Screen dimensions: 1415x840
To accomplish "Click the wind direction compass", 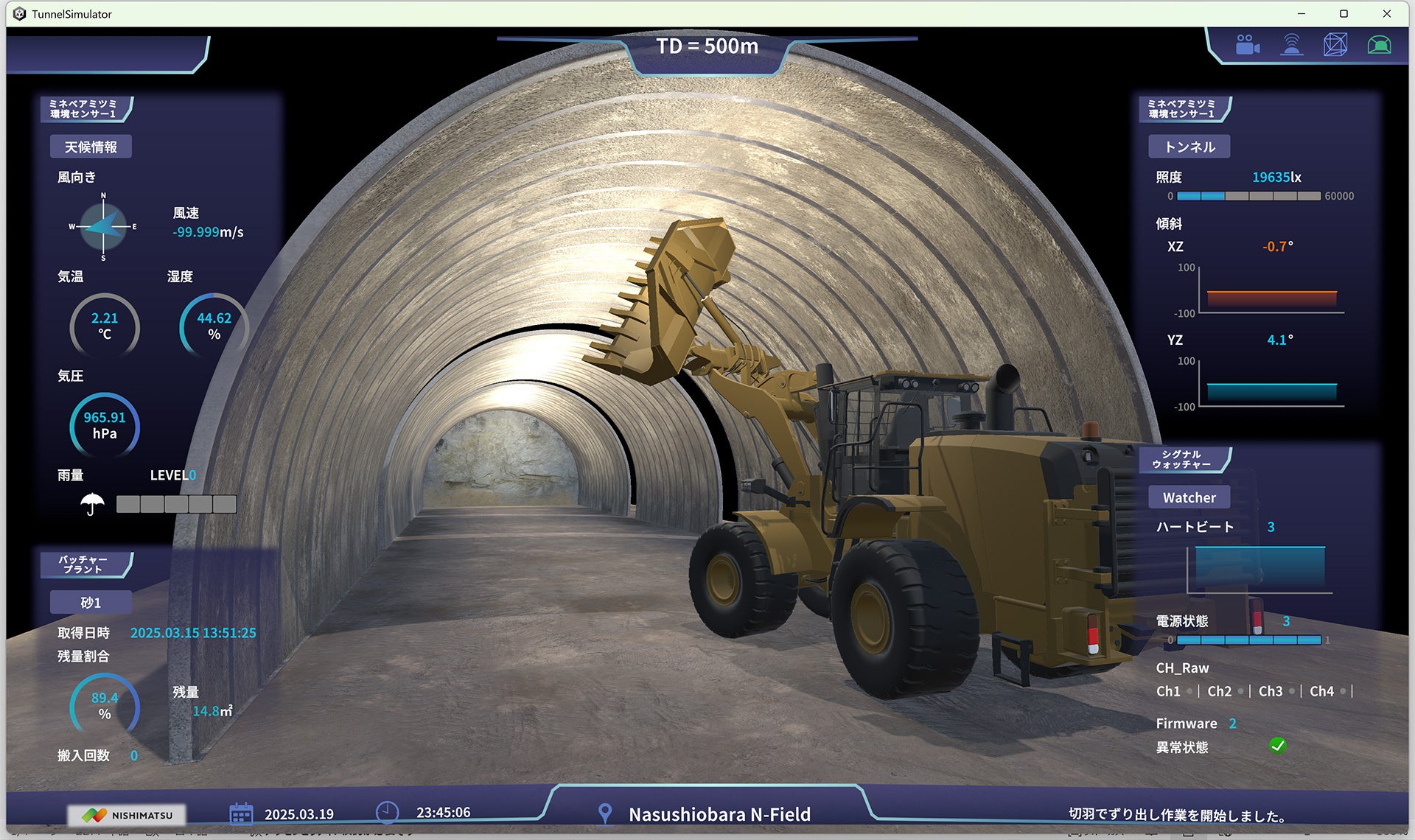I will [103, 227].
